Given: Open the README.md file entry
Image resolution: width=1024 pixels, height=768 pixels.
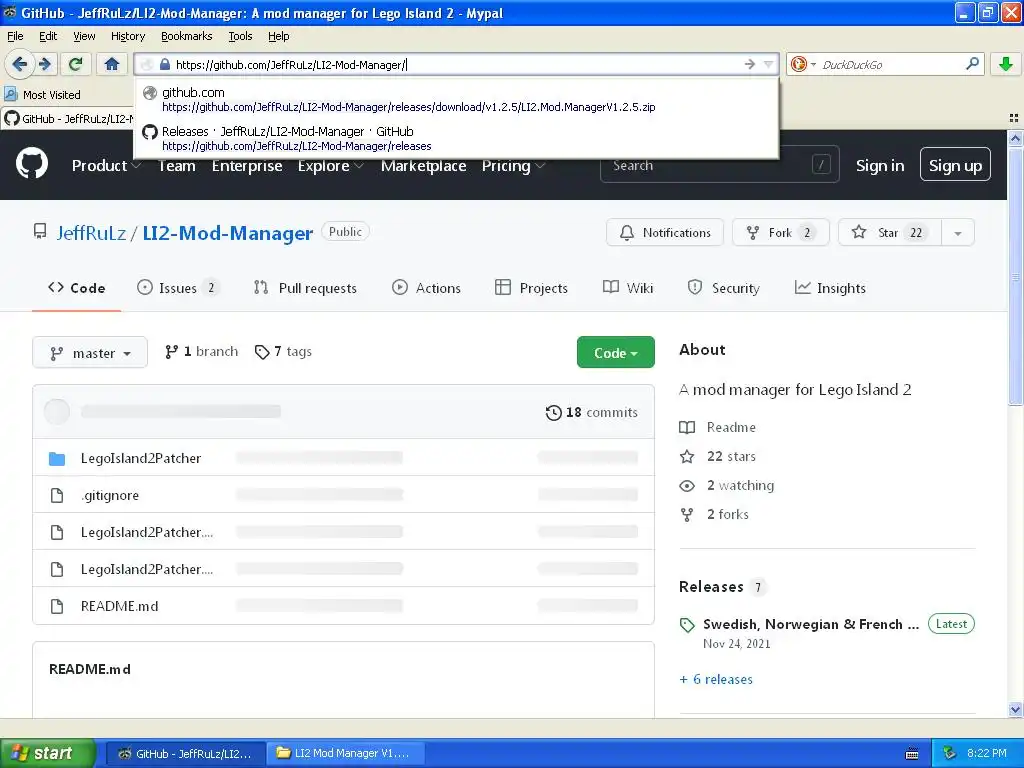Looking at the screenshot, I should (x=120, y=607).
